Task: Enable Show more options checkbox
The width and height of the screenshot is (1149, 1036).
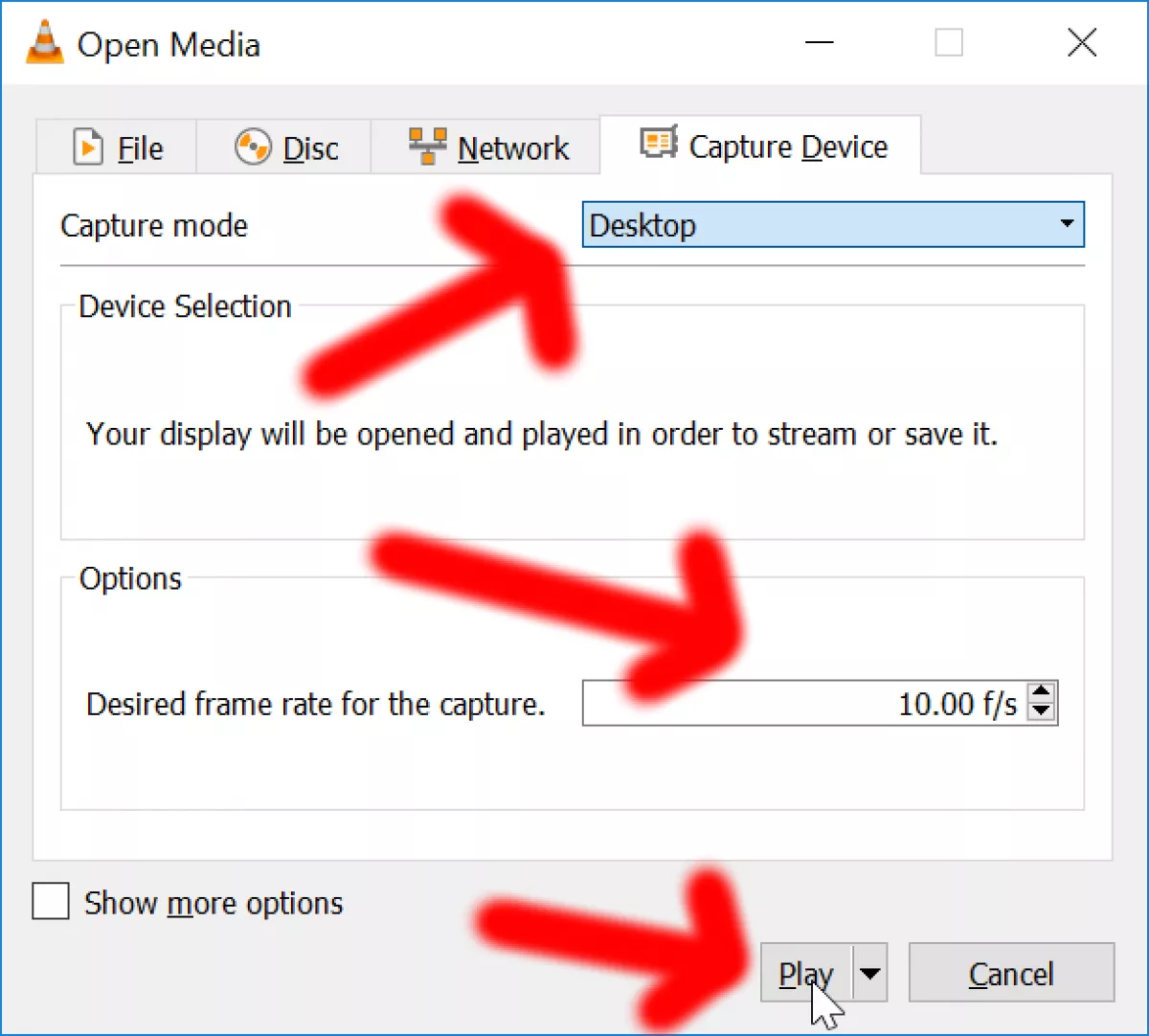Action: pos(51,902)
